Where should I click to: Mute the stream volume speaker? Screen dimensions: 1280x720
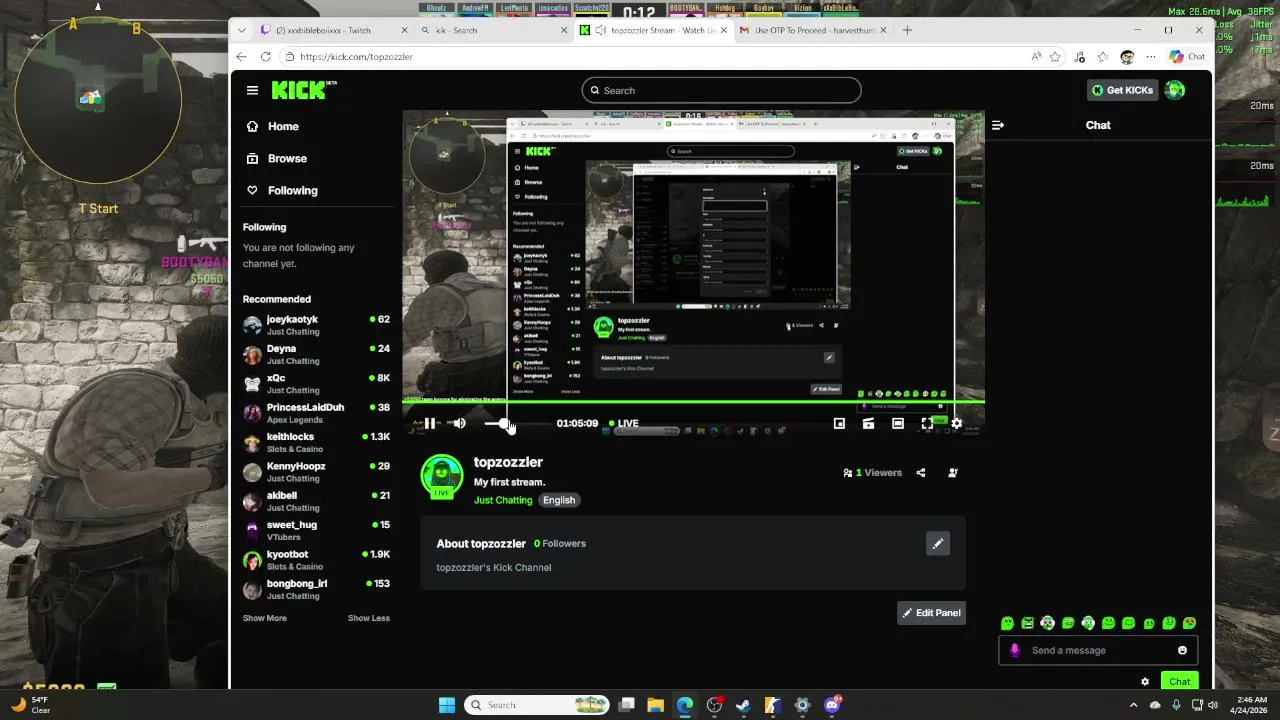[x=459, y=423]
